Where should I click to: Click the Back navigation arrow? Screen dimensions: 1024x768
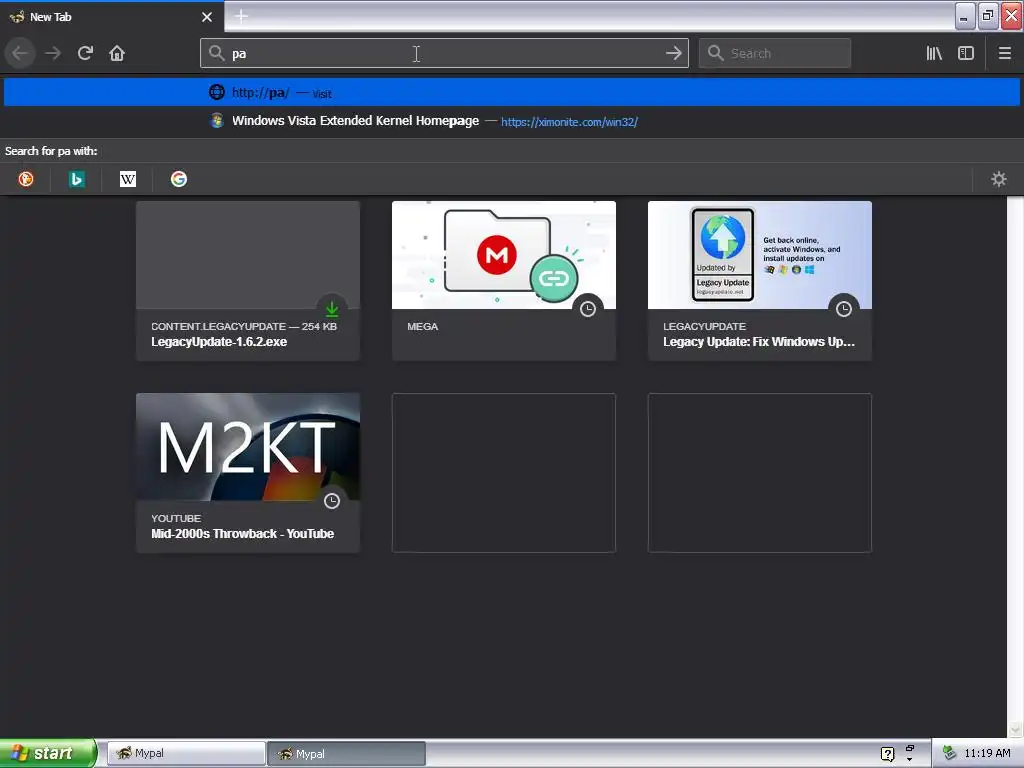pos(20,53)
